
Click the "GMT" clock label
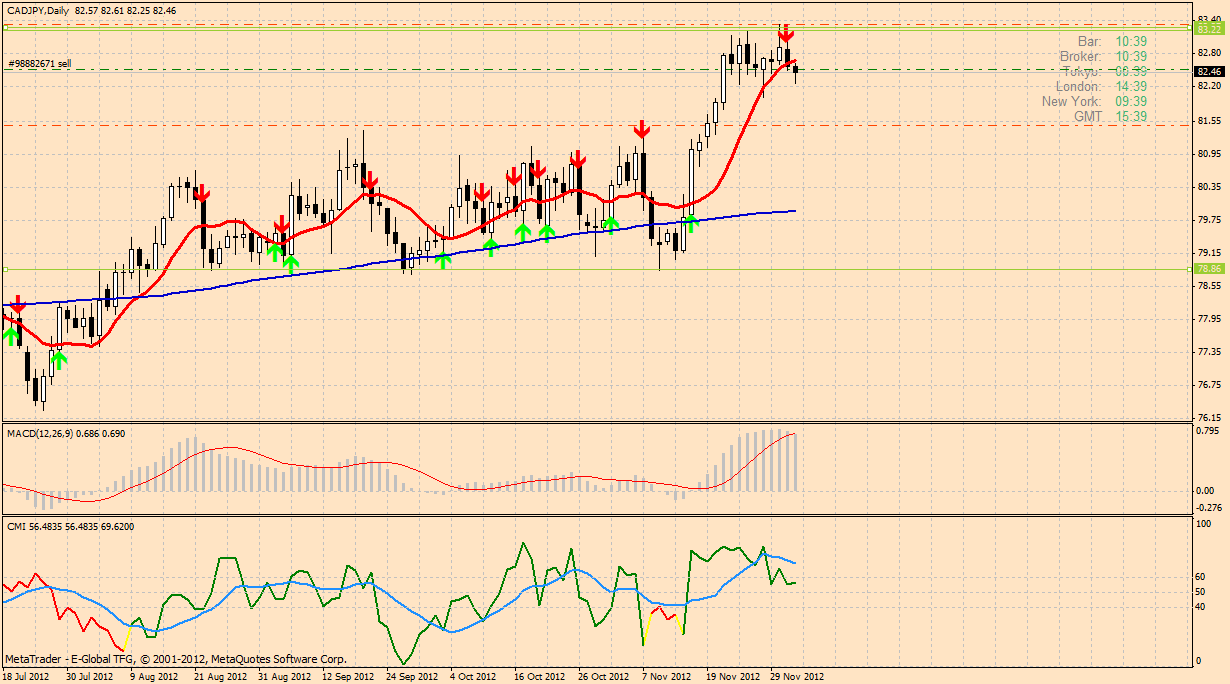pyautogui.click(x=1088, y=117)
